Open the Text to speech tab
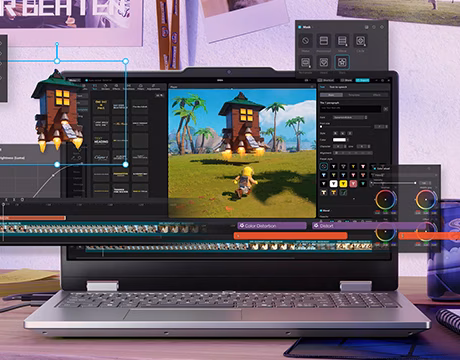The width and height of the screenshot is (460, 360). pyautogui.click(x=338, y=87)
